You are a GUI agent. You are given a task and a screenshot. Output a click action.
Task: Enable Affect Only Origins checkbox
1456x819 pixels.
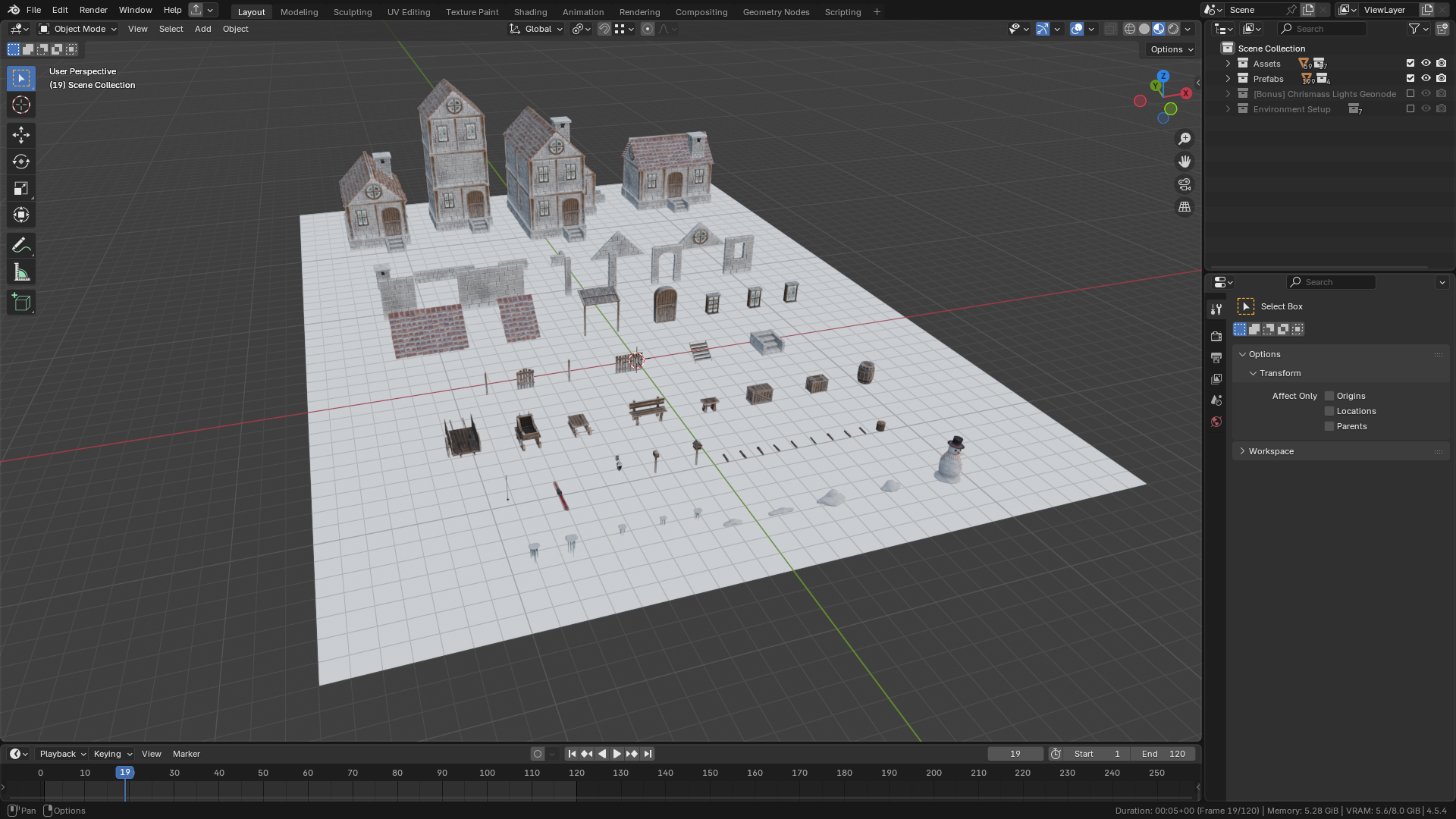pos(1329,396)
